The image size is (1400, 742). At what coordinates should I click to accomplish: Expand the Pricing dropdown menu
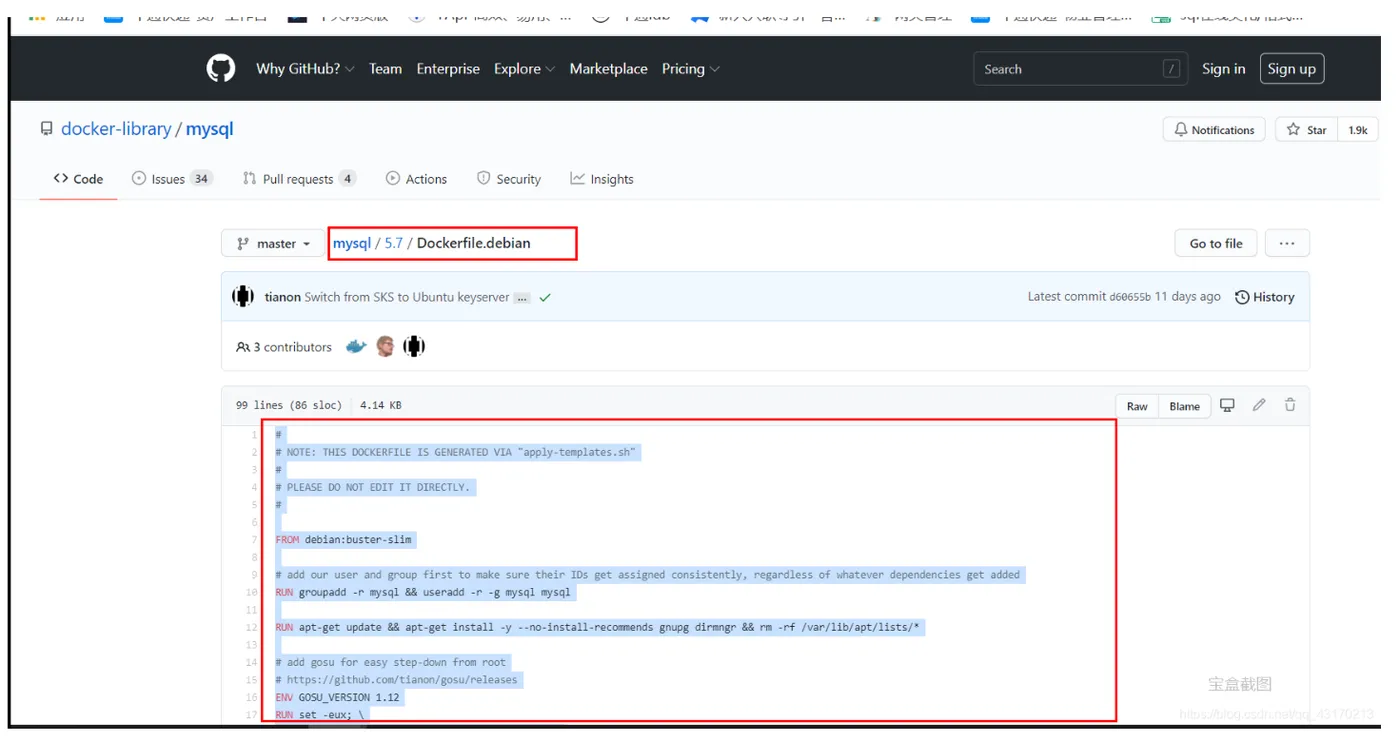(690, 69)
